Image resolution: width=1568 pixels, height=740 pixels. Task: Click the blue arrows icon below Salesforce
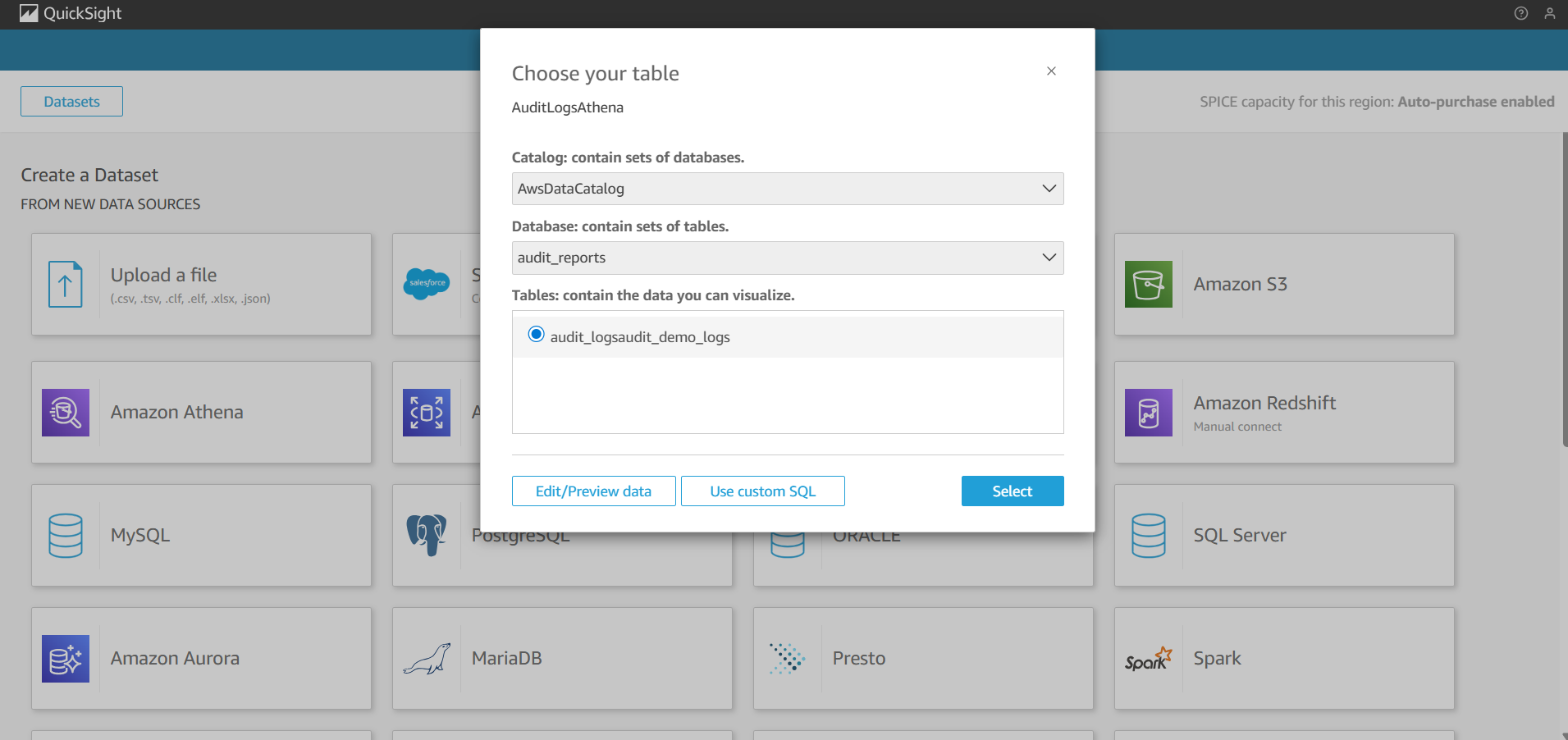427,412
